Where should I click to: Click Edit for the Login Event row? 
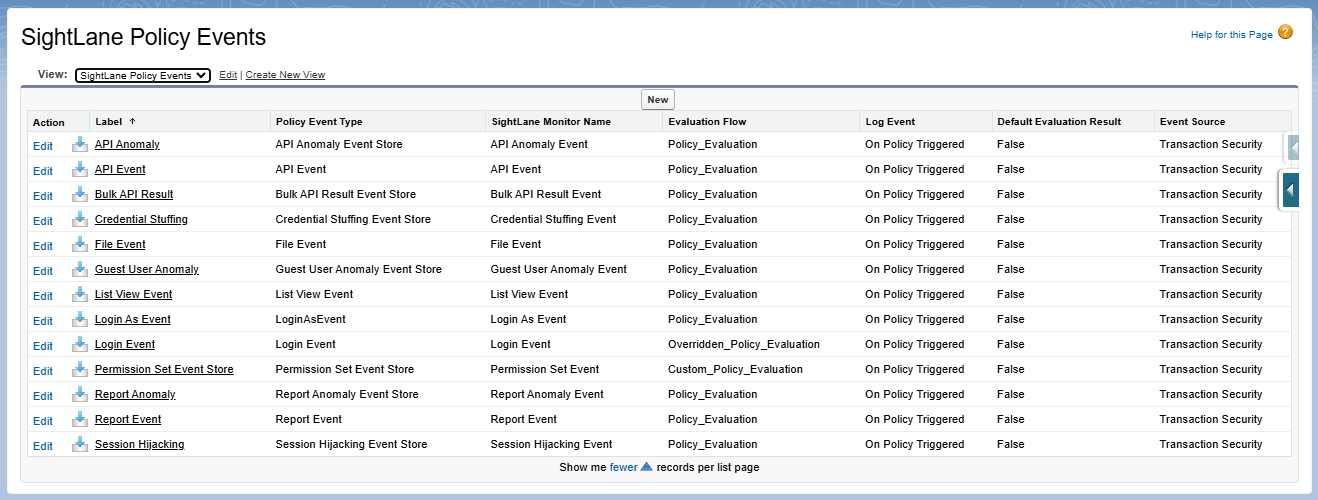coord(43,346)
